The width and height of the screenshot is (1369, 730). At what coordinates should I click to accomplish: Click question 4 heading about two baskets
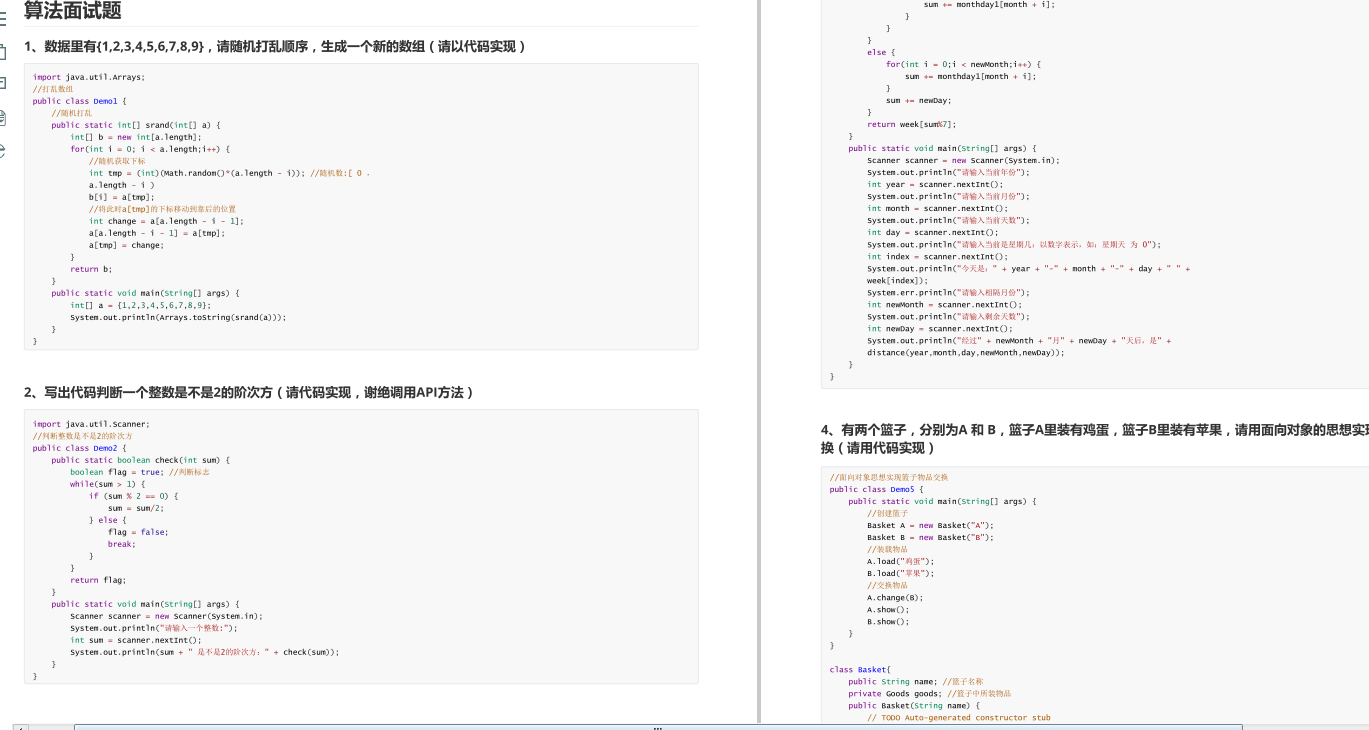point(1095,438)
